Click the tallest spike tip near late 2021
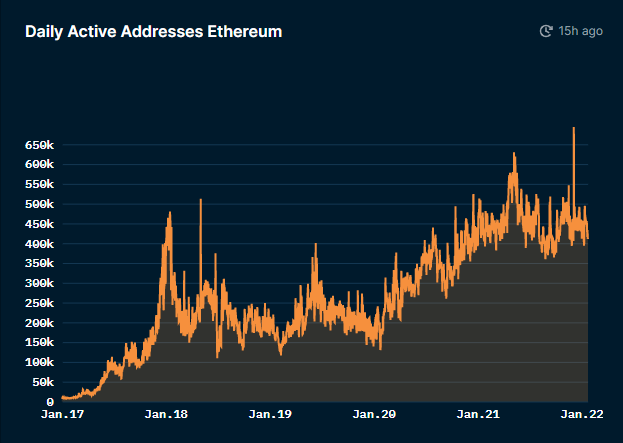The width and height of the screenshot is (623, 443). point(574,128)
